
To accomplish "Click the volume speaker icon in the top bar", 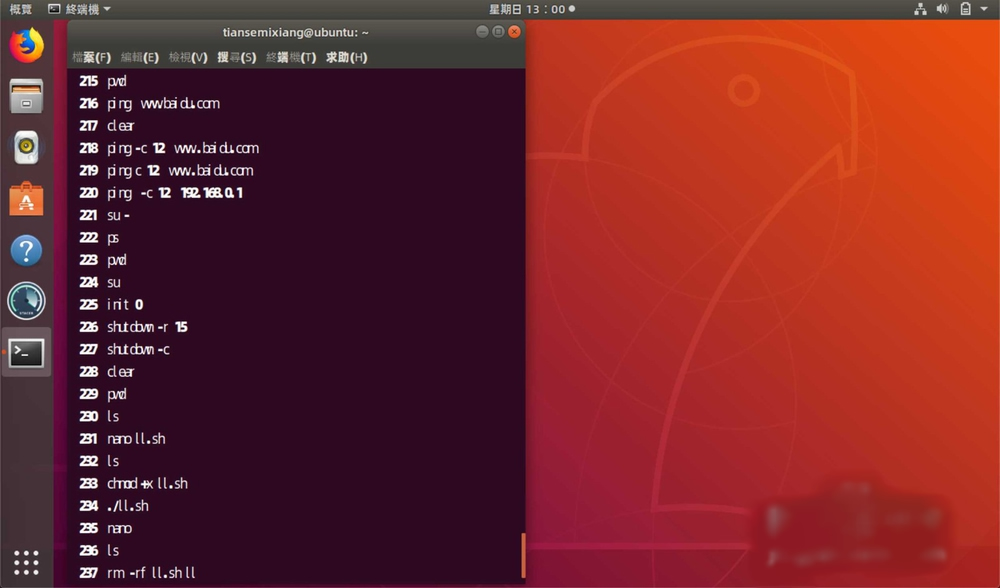I will pos(941,8).
